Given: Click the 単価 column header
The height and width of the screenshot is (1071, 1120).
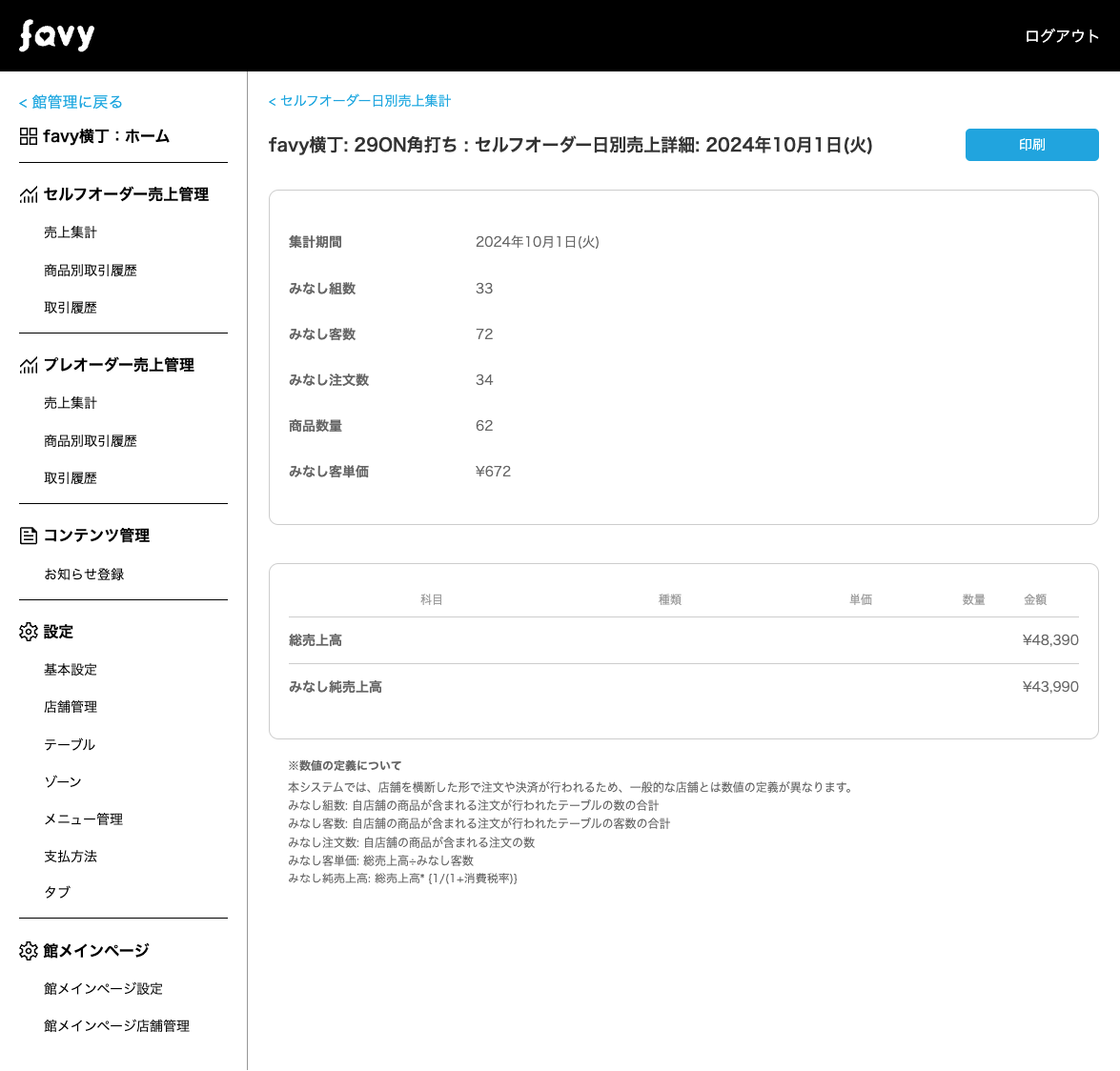Looking at the screenshot, I should click(x=861, y=599).
